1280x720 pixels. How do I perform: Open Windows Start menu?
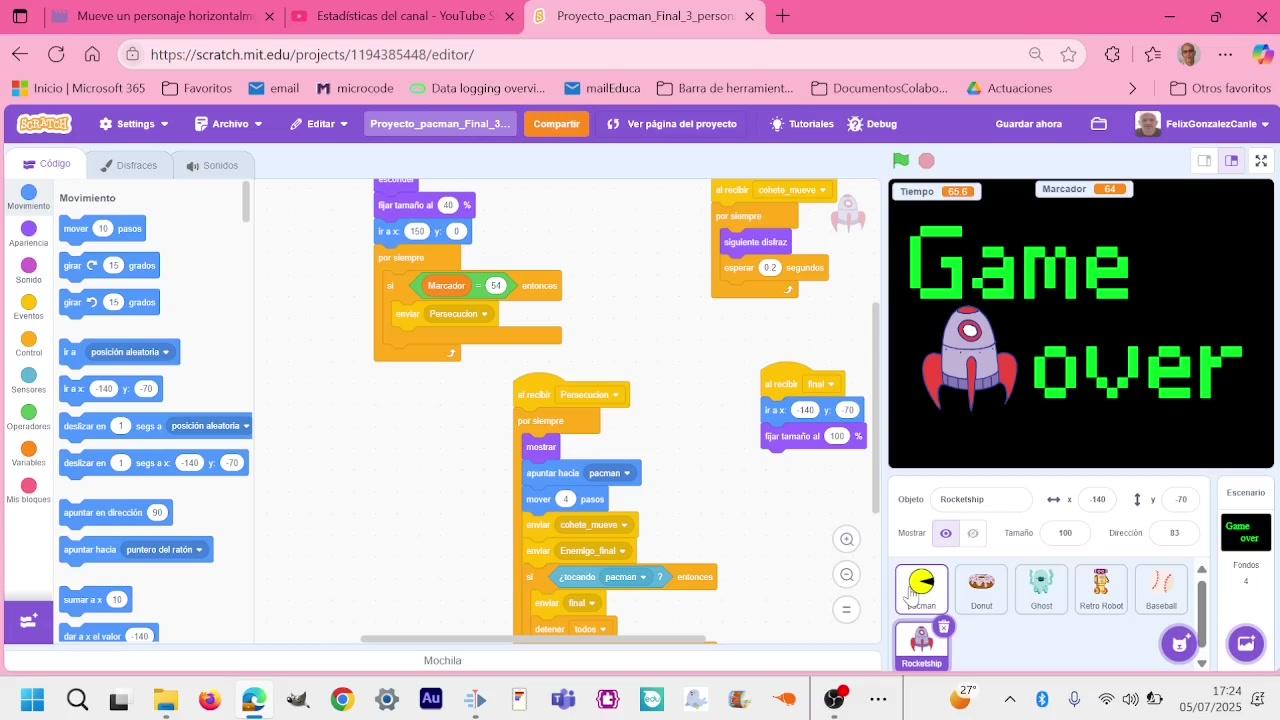point(31,699)
